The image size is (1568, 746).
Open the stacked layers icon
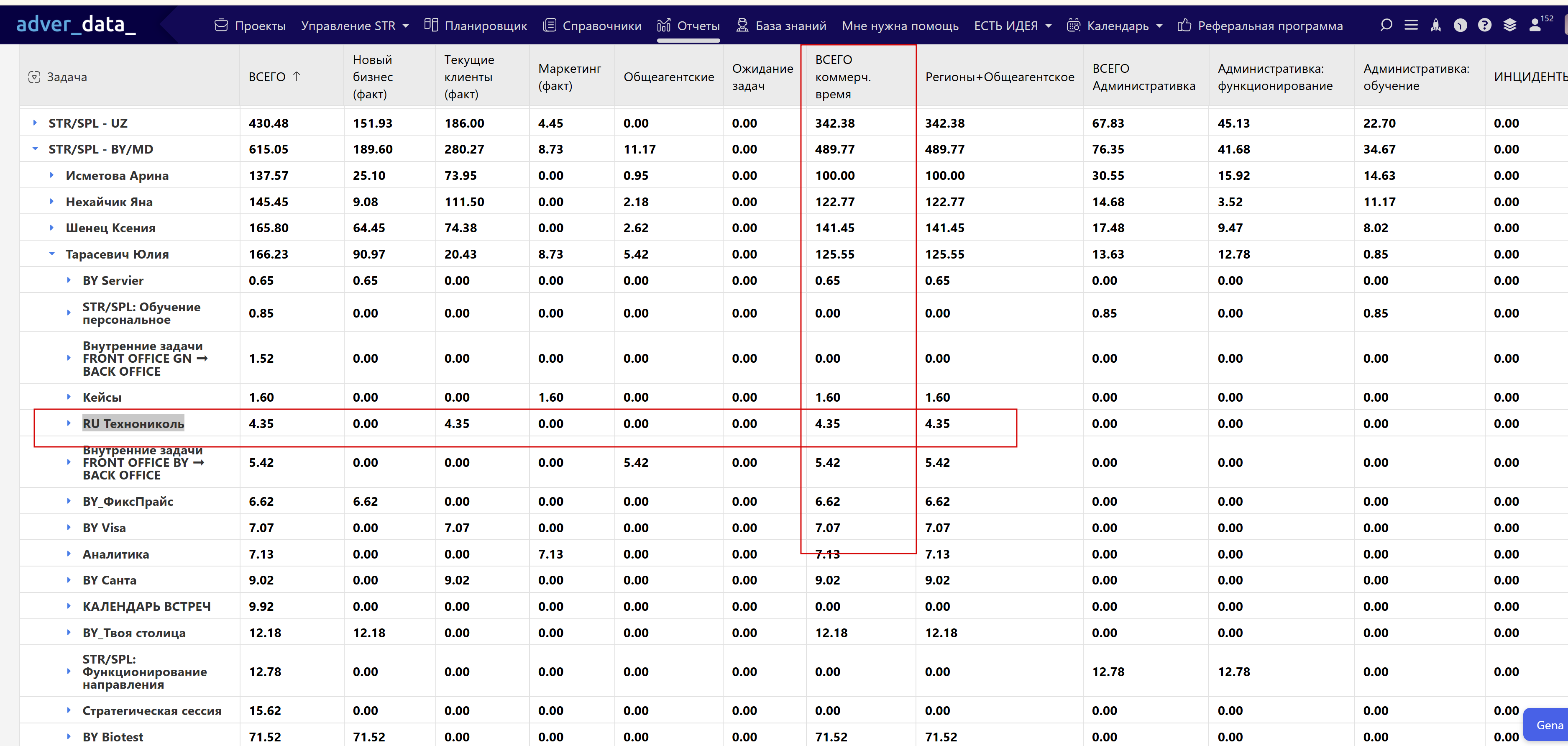[1509, 25]
